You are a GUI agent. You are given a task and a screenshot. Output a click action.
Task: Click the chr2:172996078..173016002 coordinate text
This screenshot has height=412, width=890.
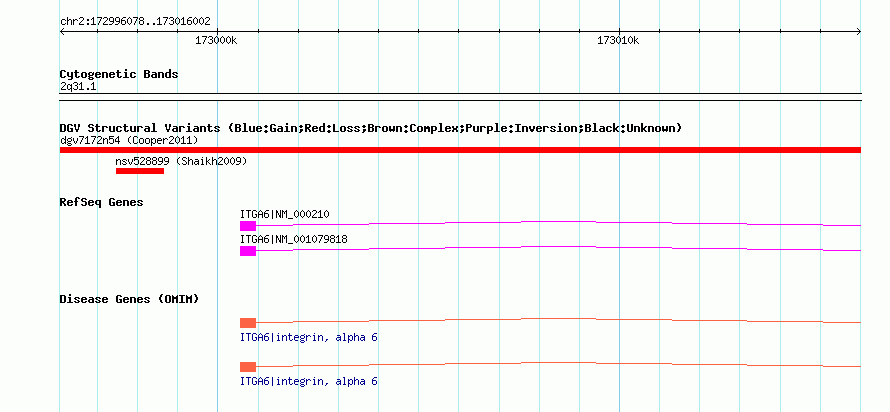135,22
